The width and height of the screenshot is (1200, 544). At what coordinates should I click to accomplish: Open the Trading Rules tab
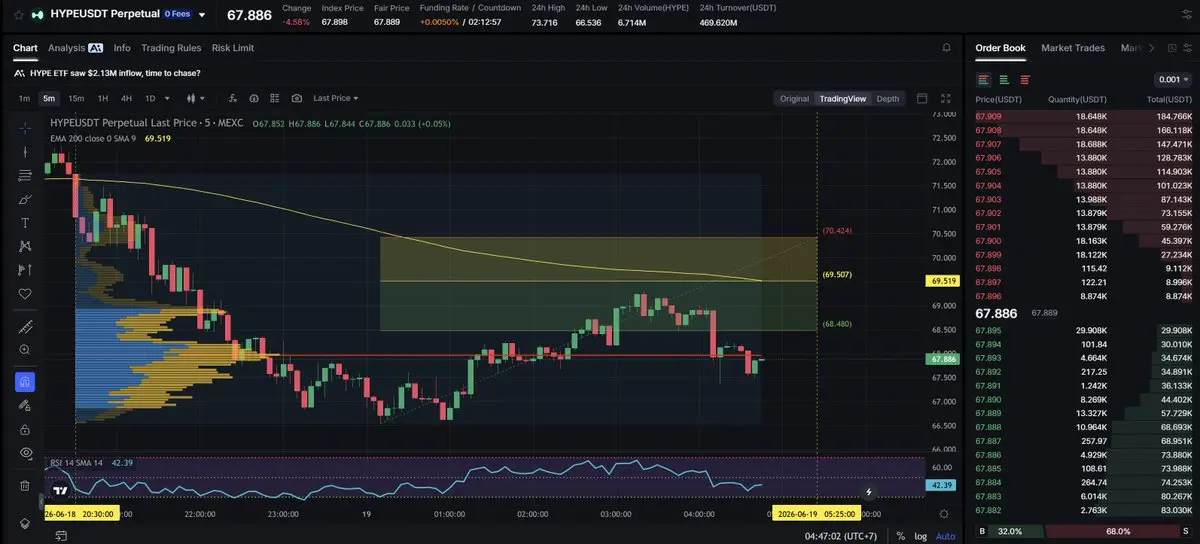[x=171, y=48]
